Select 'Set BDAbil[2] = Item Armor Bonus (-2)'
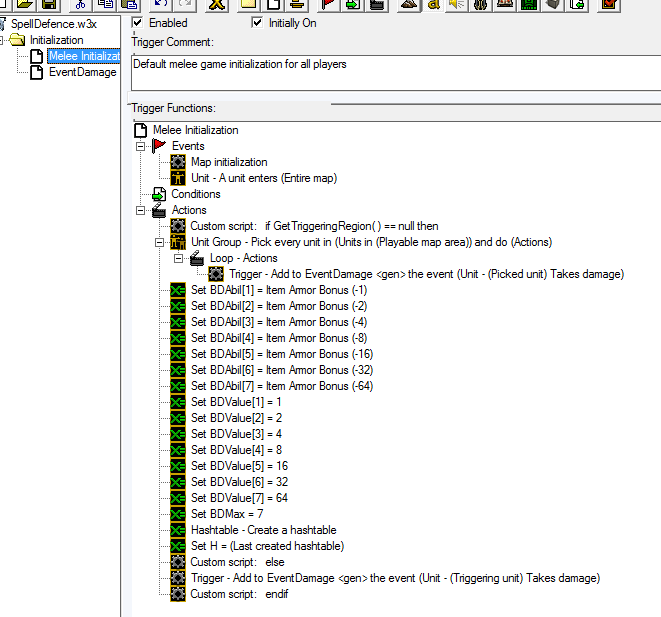This screenshot has width=661, height=617. [279, 306]
